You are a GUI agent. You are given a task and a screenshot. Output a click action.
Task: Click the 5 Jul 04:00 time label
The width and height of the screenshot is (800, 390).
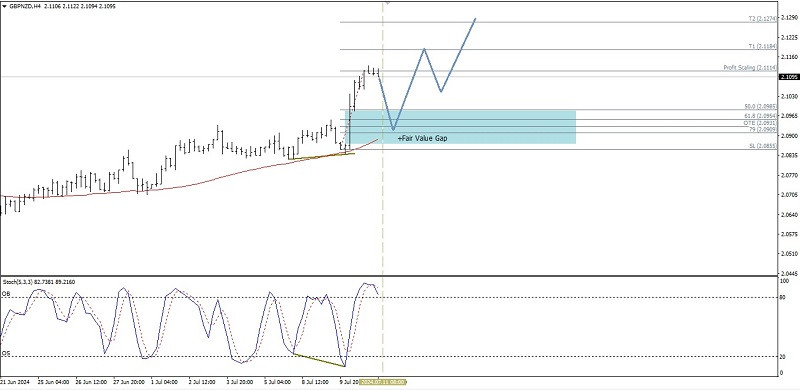[x=277, y=382]
